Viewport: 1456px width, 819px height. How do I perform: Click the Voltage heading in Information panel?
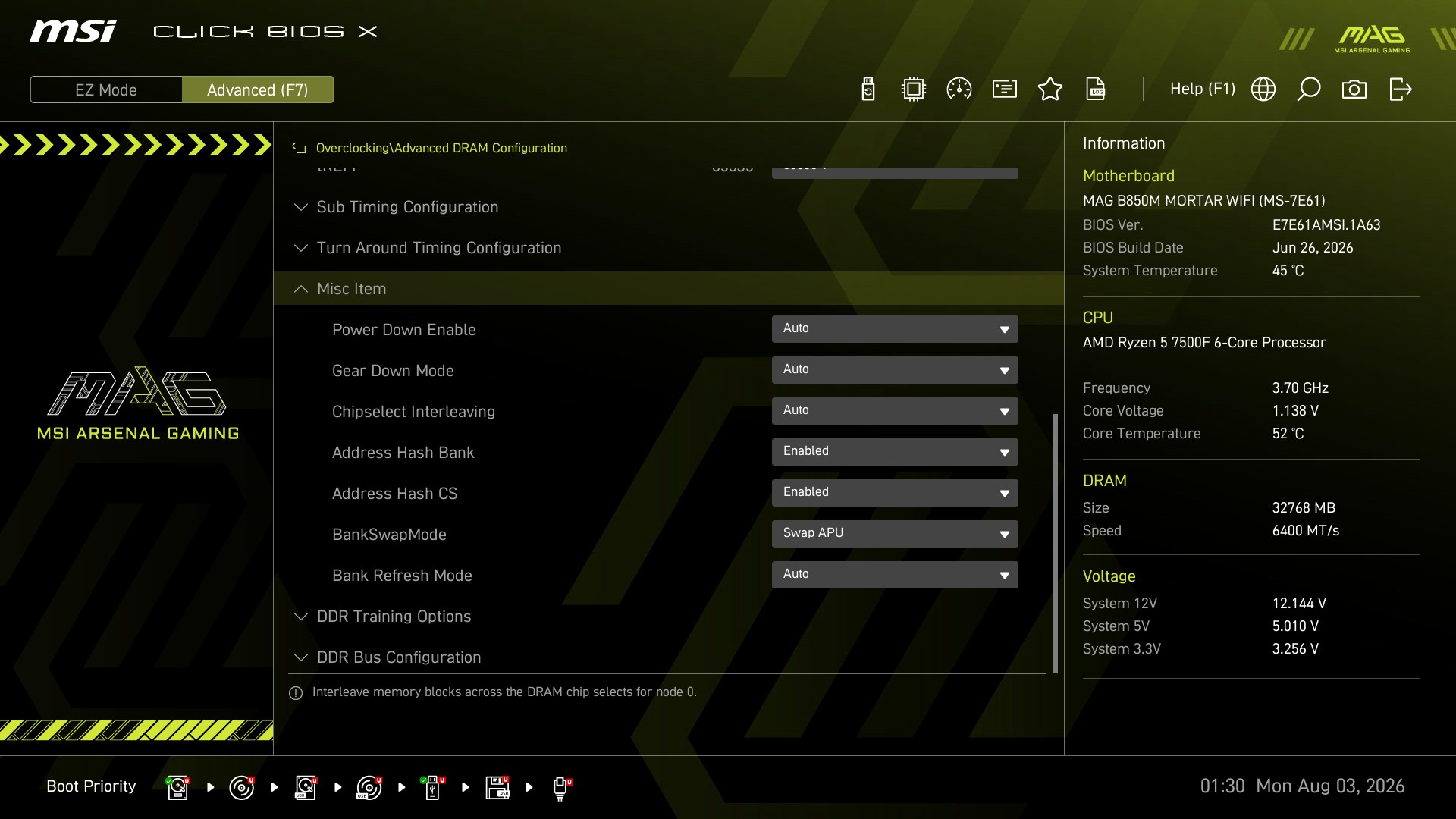point(1109,576)
